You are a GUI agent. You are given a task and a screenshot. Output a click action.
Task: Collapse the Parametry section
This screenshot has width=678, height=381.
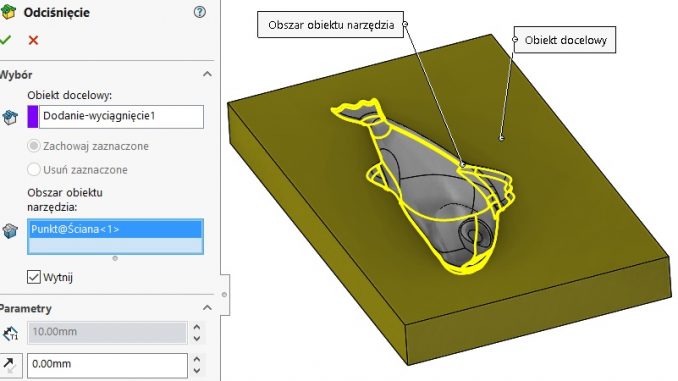pos(208,308)
